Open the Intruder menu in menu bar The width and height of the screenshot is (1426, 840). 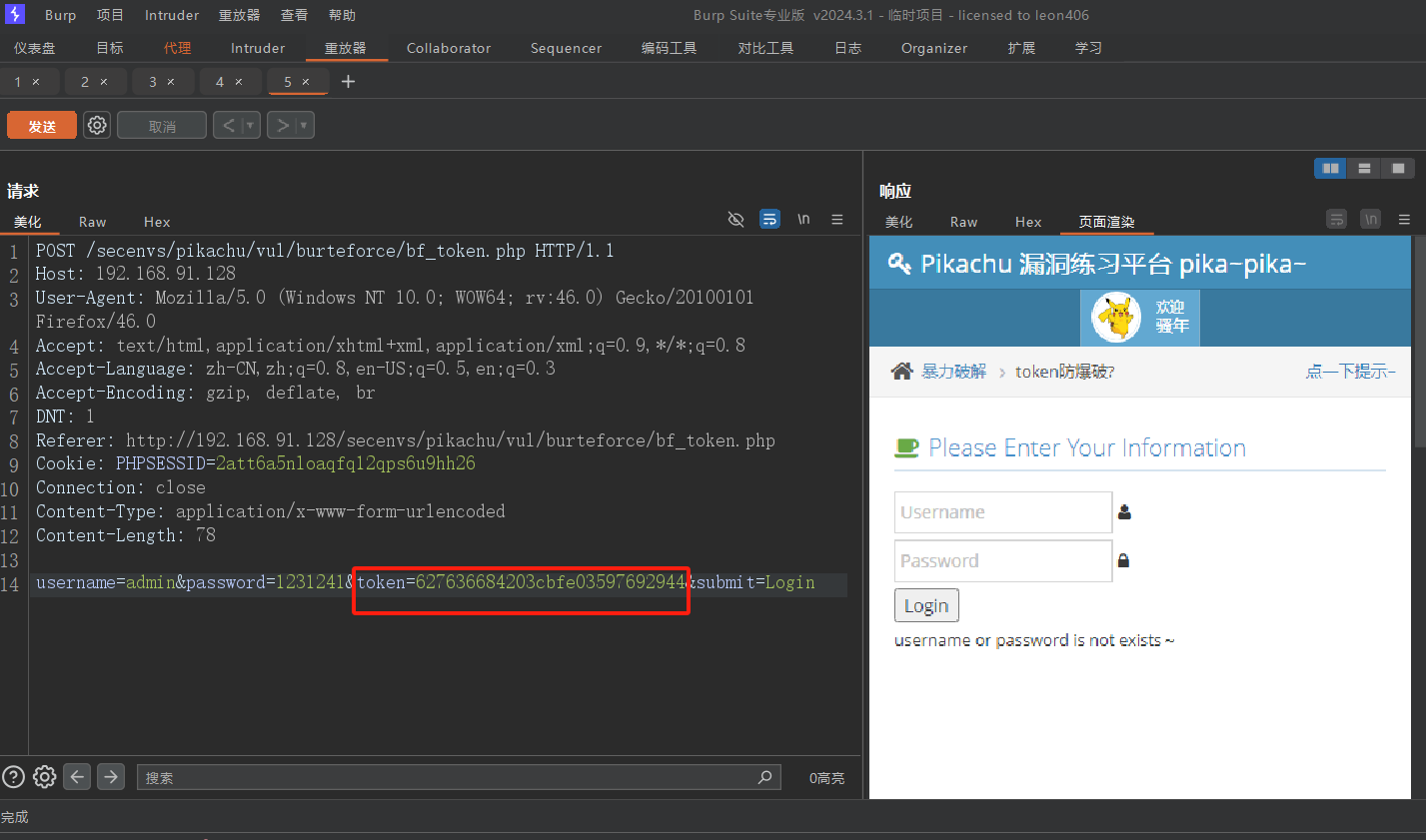click(x=172, y=15)
